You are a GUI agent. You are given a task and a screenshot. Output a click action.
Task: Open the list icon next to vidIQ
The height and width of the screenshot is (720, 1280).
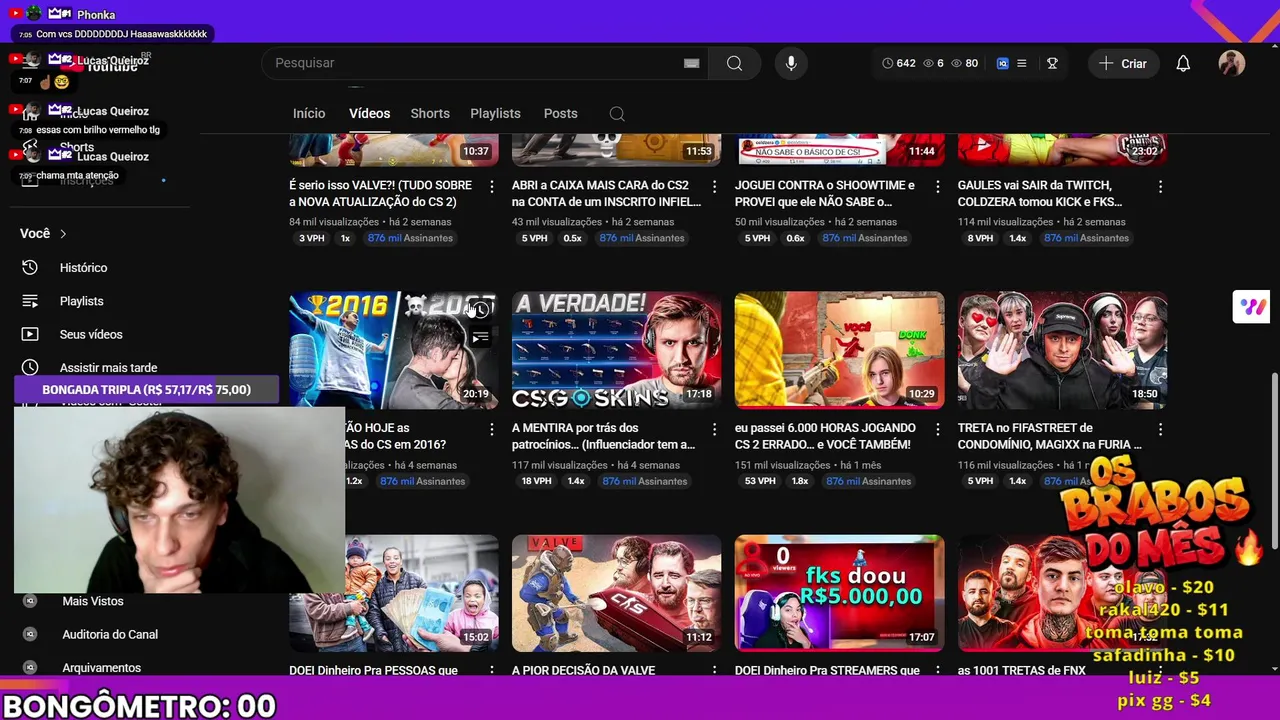point(1021,63)
